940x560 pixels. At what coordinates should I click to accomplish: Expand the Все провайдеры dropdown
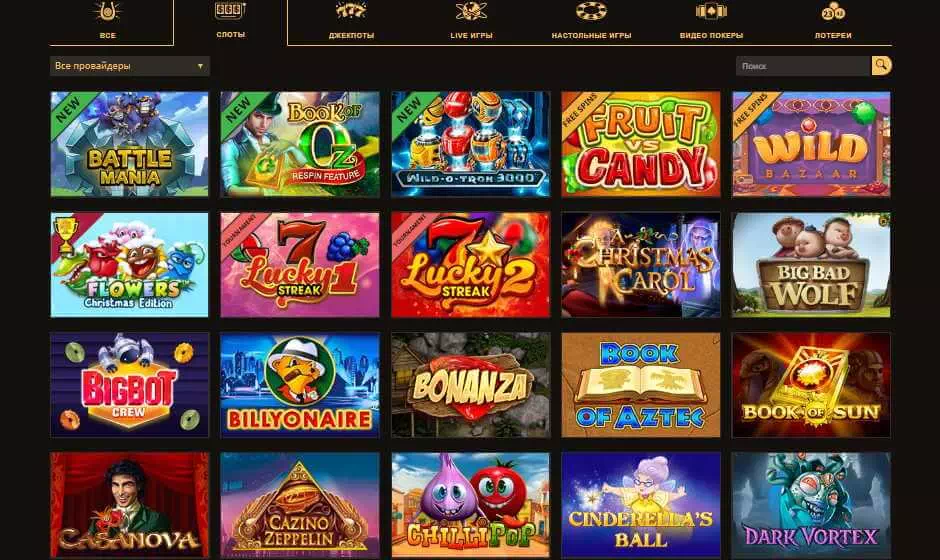coord(129,66)
